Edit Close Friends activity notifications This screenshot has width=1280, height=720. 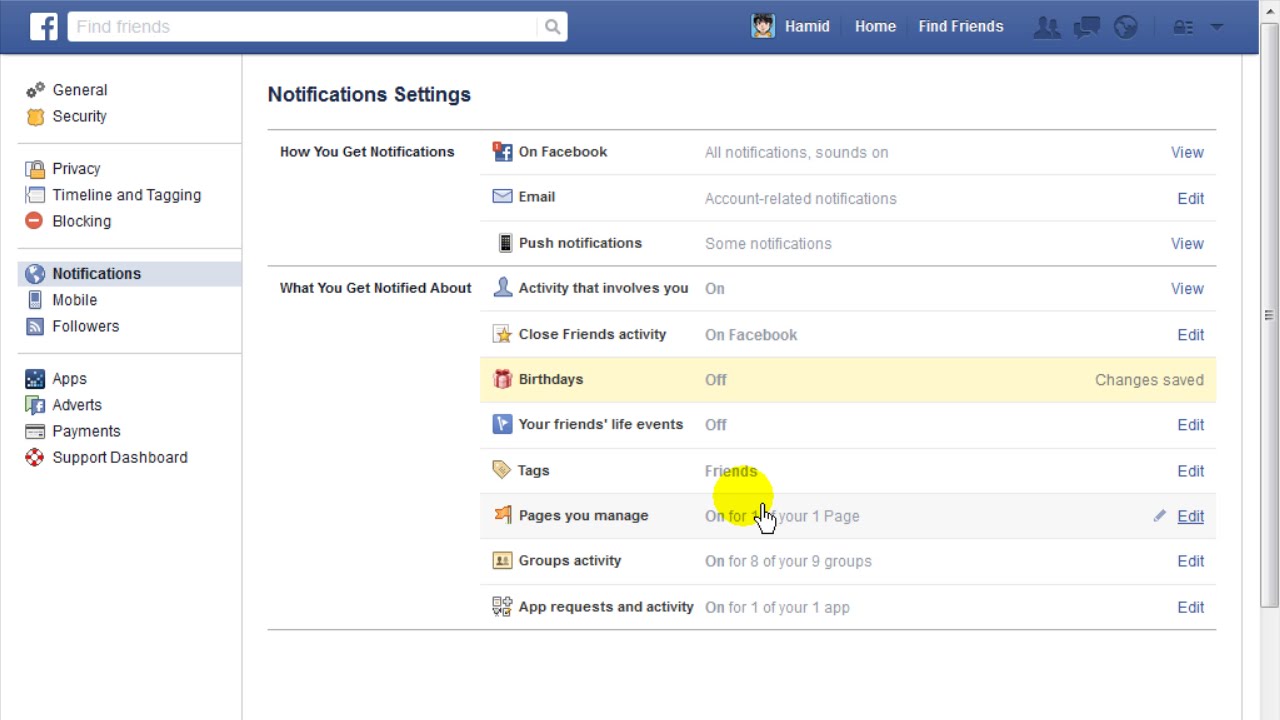1190,335
